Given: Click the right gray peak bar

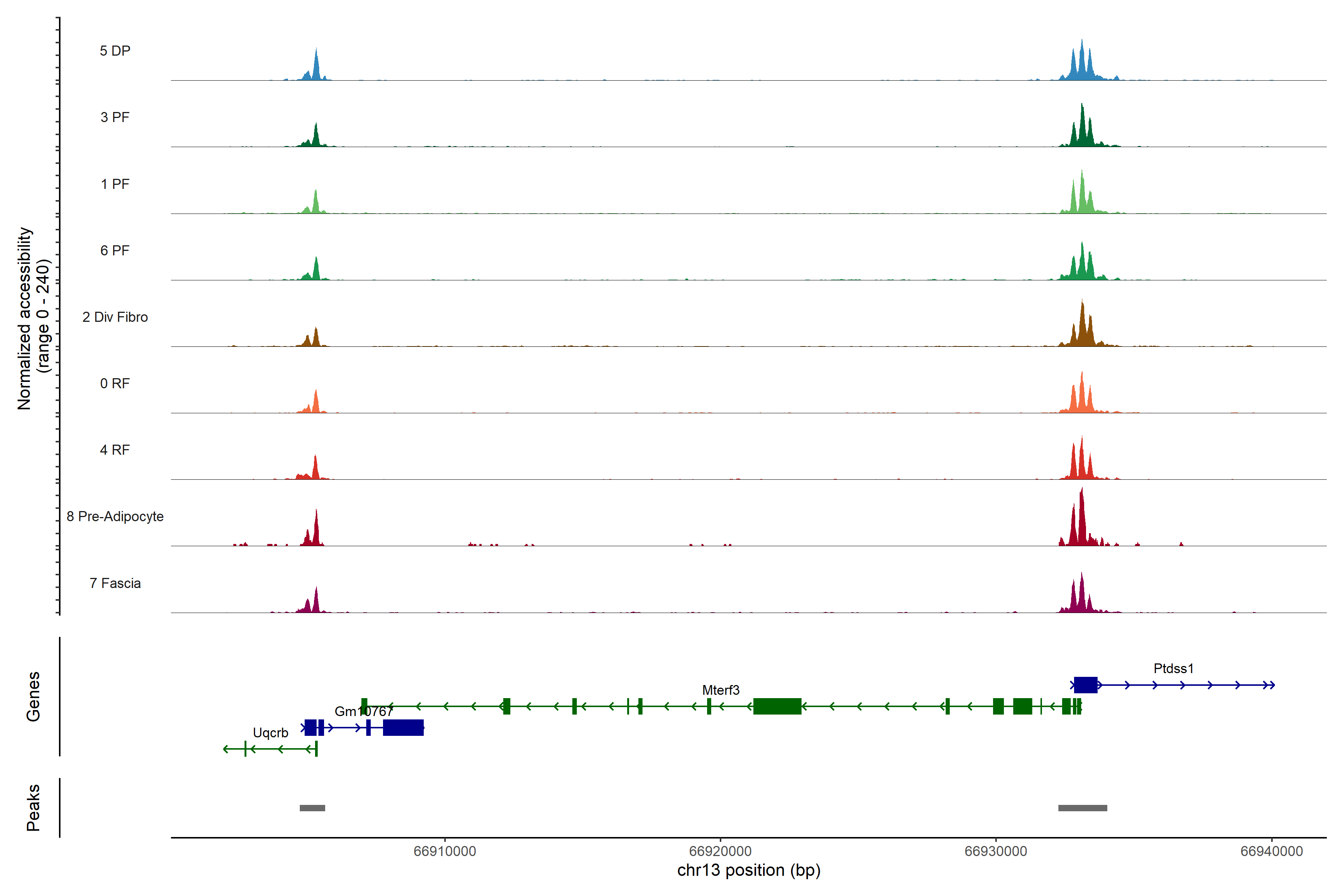Looking at the screenshot, I should pyautogui.click(x=1082, y=808).
